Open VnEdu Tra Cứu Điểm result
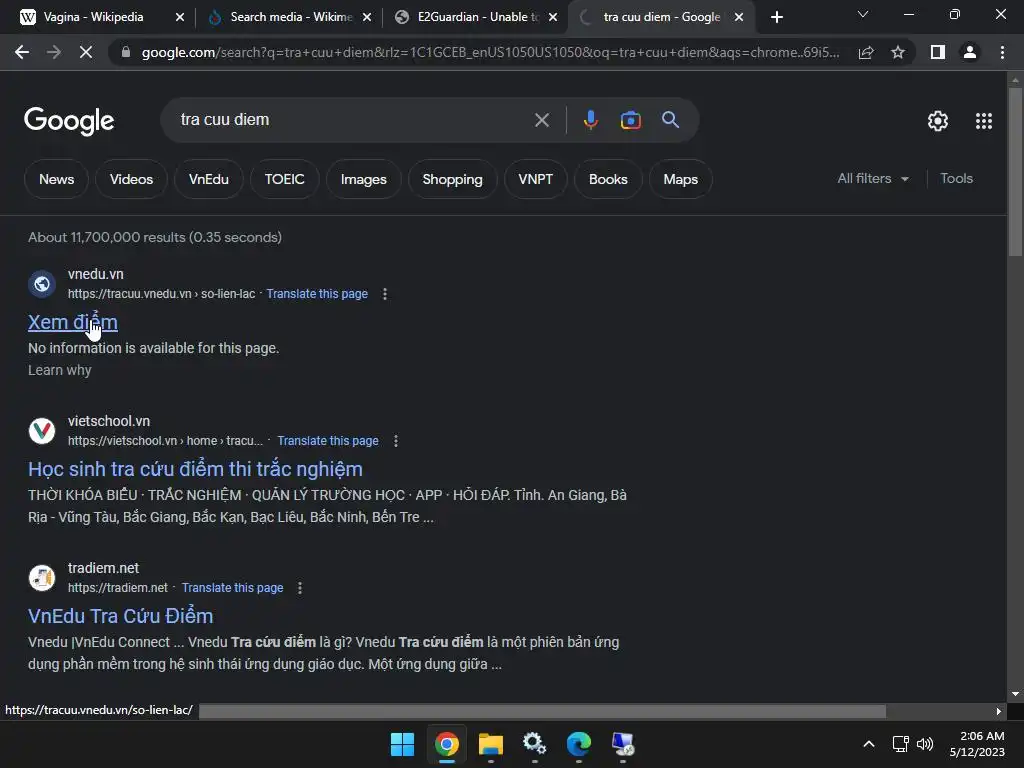This screenshot has width=1024, height=768. coord(120,616)
